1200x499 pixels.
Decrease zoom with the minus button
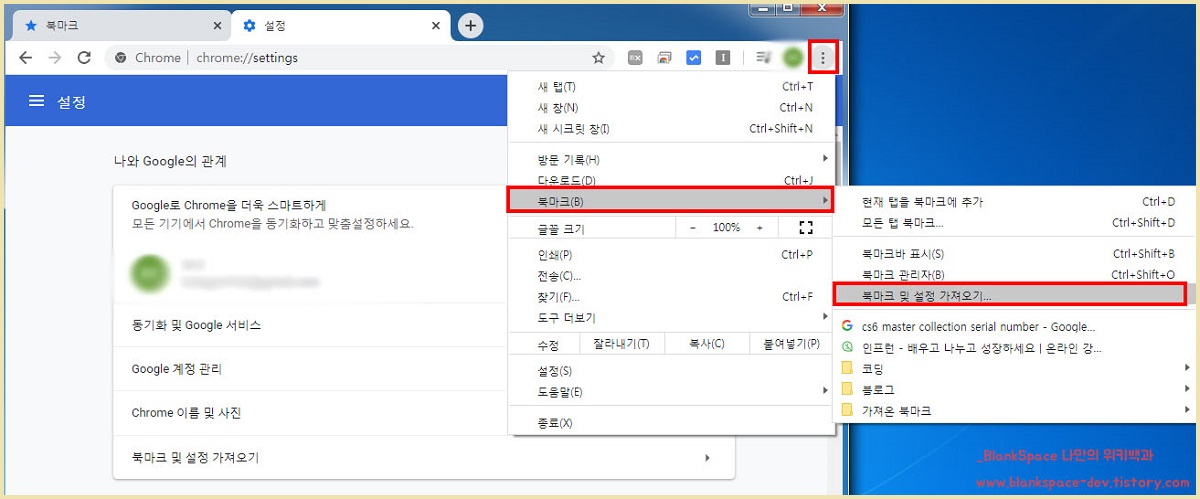694,228
